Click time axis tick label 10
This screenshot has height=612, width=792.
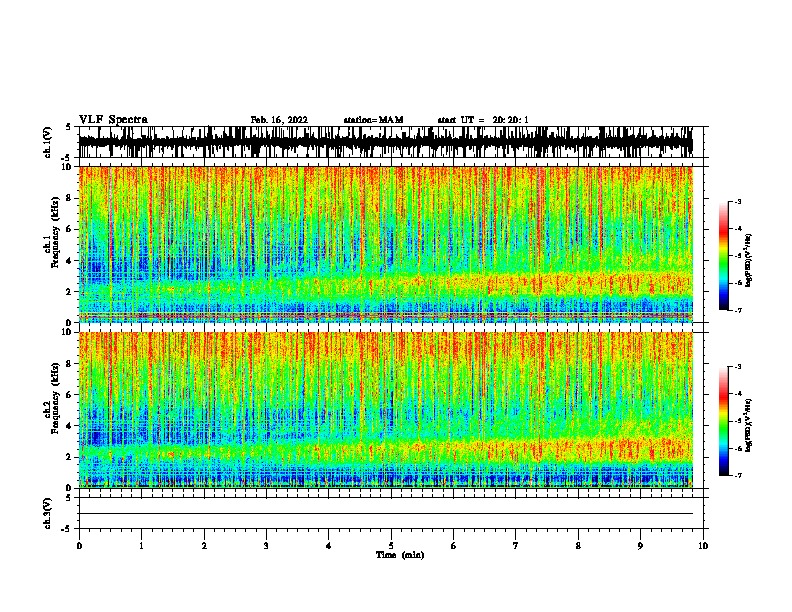point(703,546)
